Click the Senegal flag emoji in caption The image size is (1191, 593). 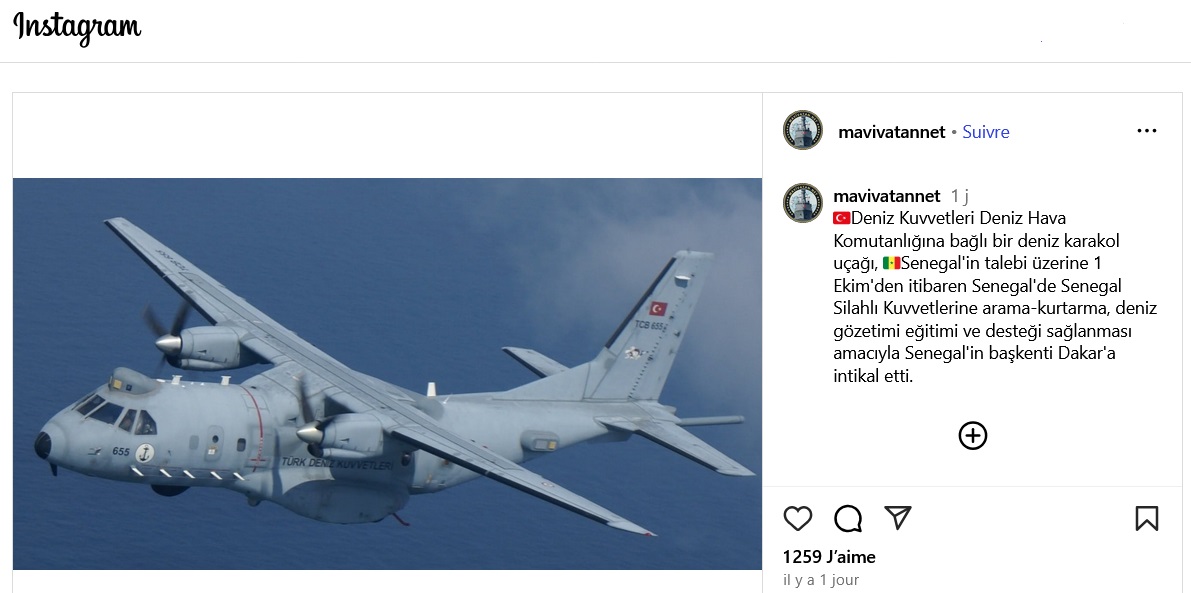tap(891, 263)
